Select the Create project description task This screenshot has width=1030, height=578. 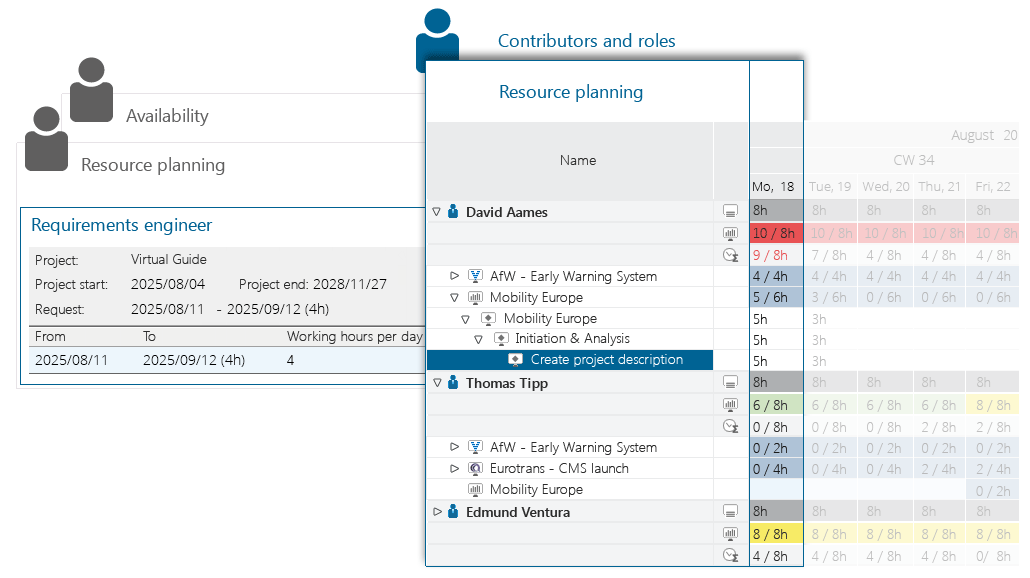tap(606, 360)
